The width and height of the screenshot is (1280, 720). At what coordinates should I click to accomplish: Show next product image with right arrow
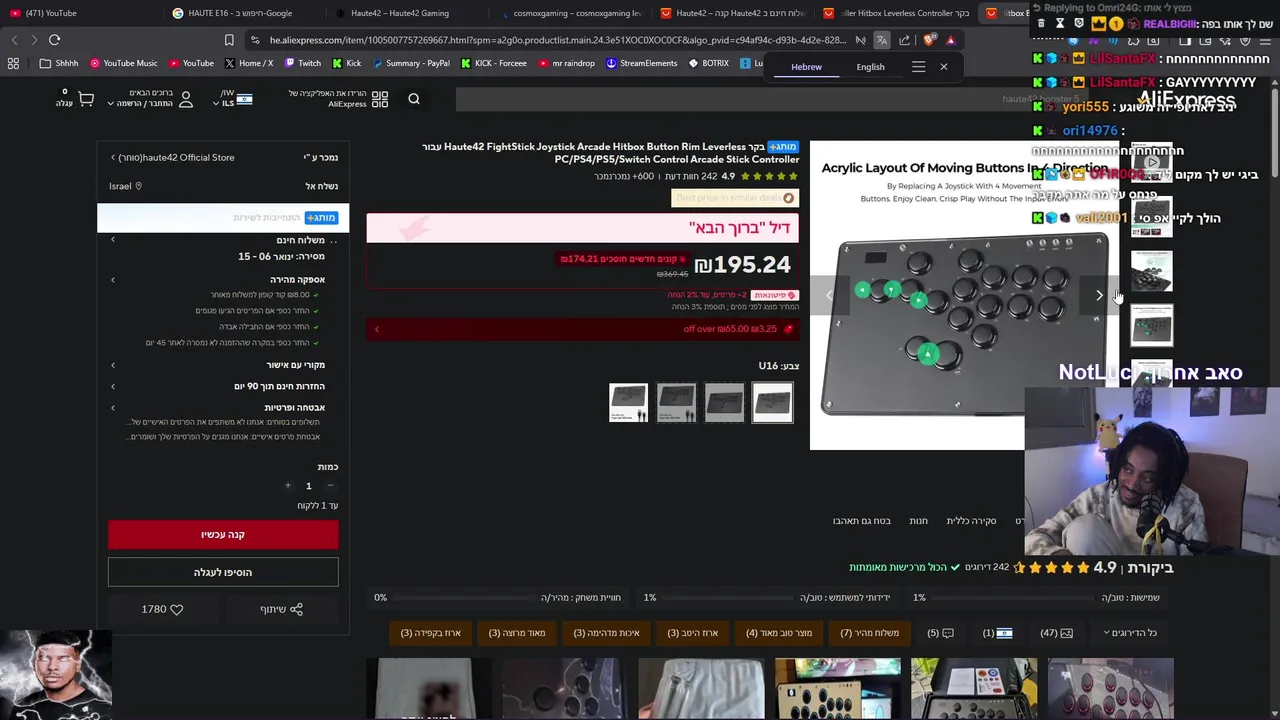(x=1099, y=295)
